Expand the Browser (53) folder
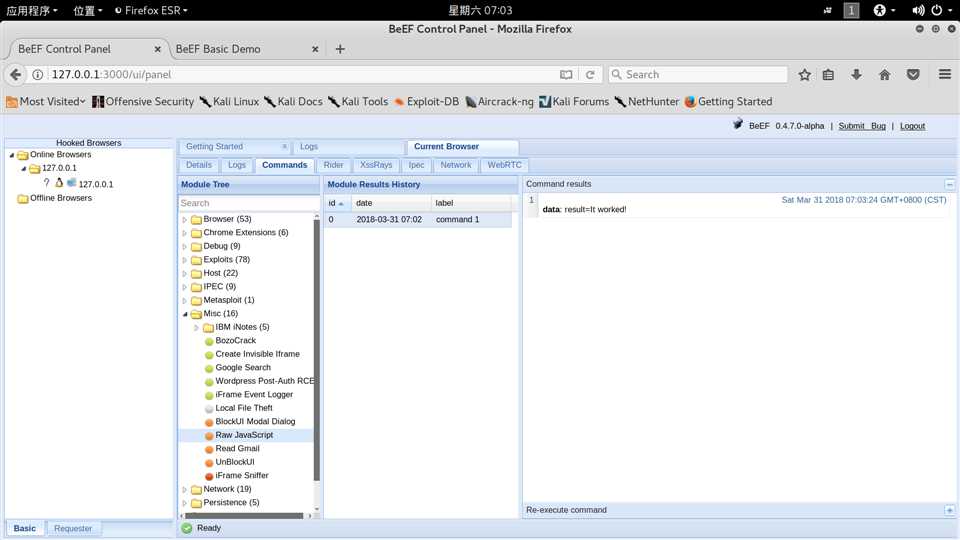The height and width of the screenshot is (540, 960). click(184, 219)
